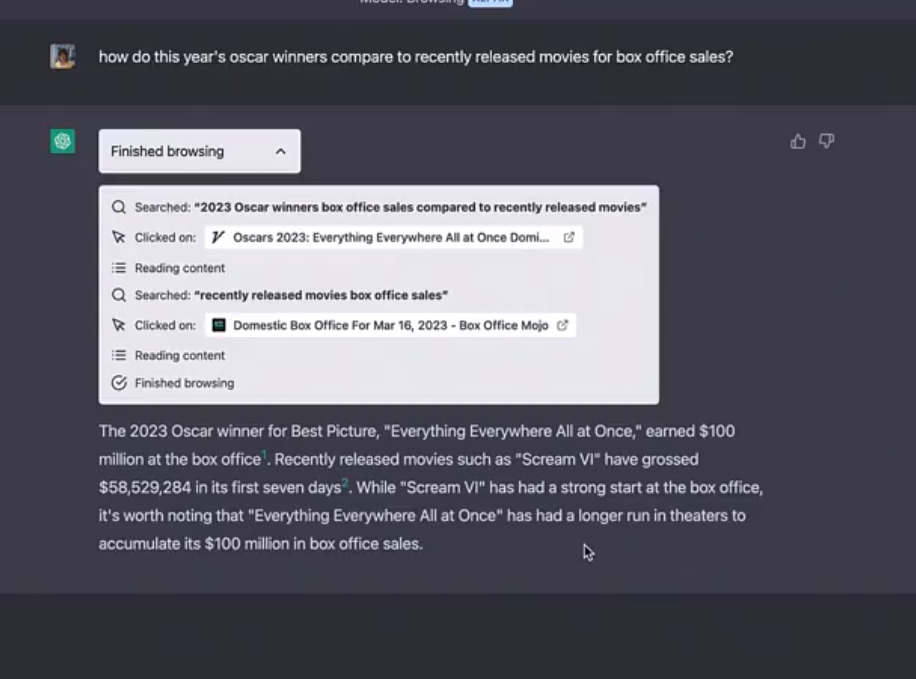This screenshot has height=679, width=916.
Task: Click the user question about oscar winners
Action: point(415,57)
